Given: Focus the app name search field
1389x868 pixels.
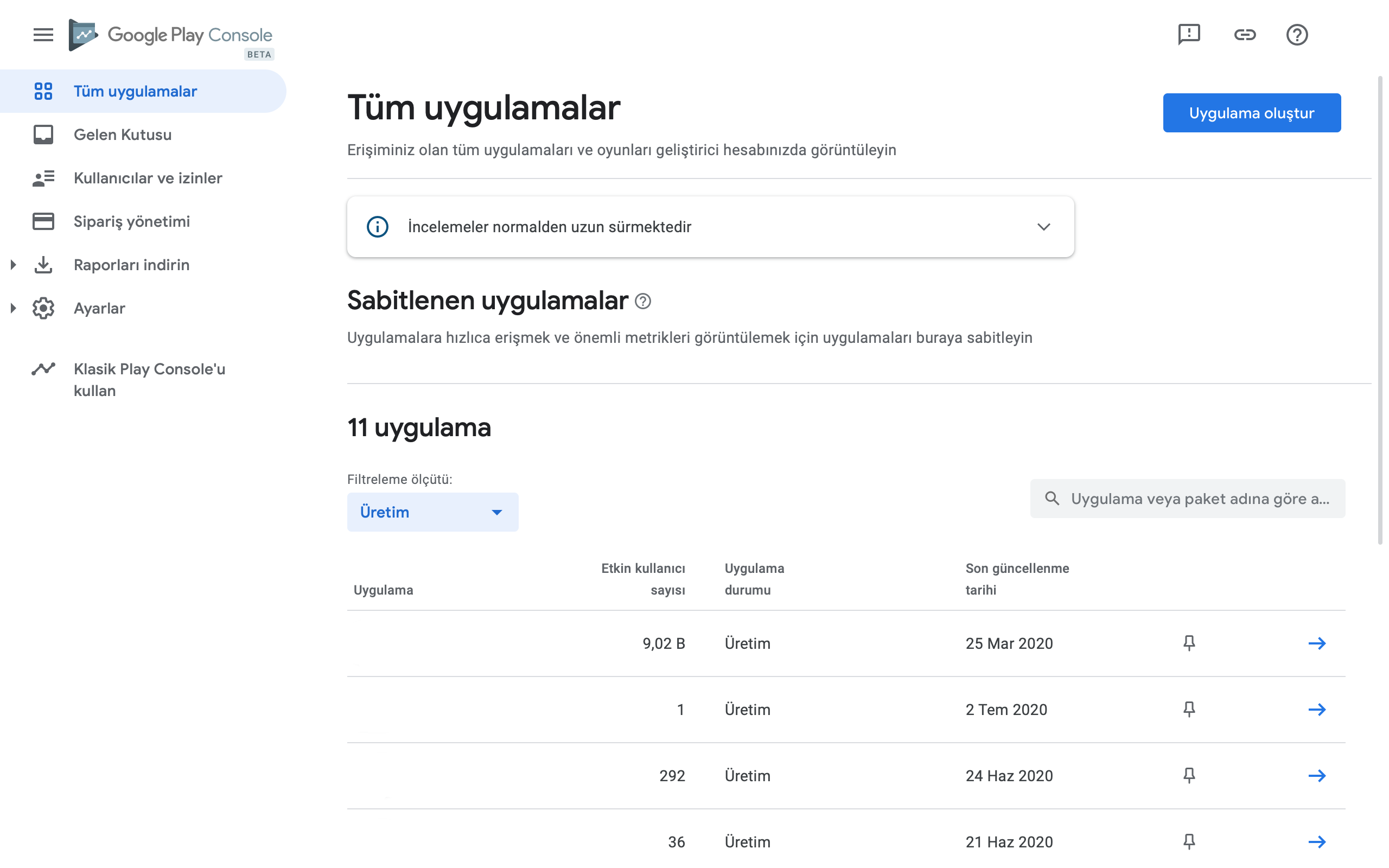Looking at the screenshot, I should [x=1188, y=499].
